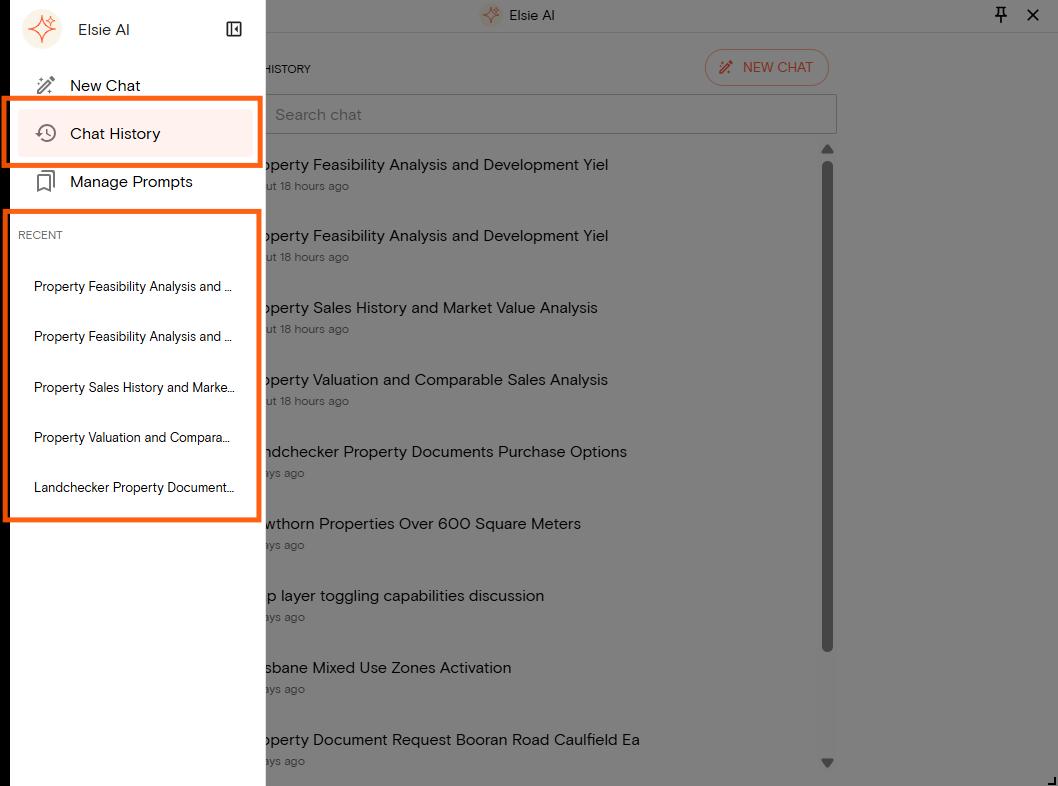
Task: Click the NEW CHAT button in history pane
Action: click(767, 67)
